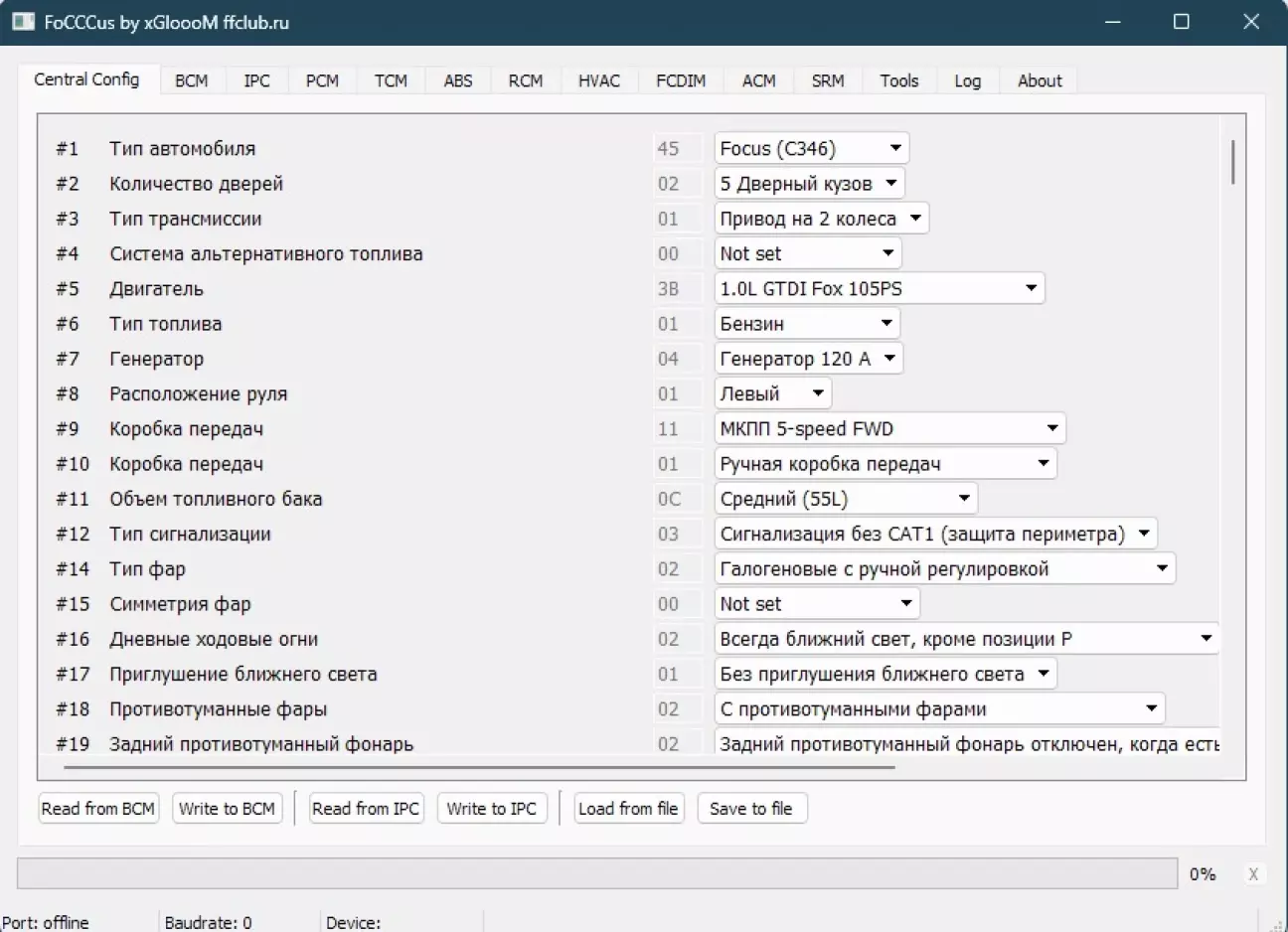Image resolution: width=1288 pixels, height=932 pixels.
Task: Expand the МКПП 5-speed FWD gearbox dropdown
Action: coord(889,429)
